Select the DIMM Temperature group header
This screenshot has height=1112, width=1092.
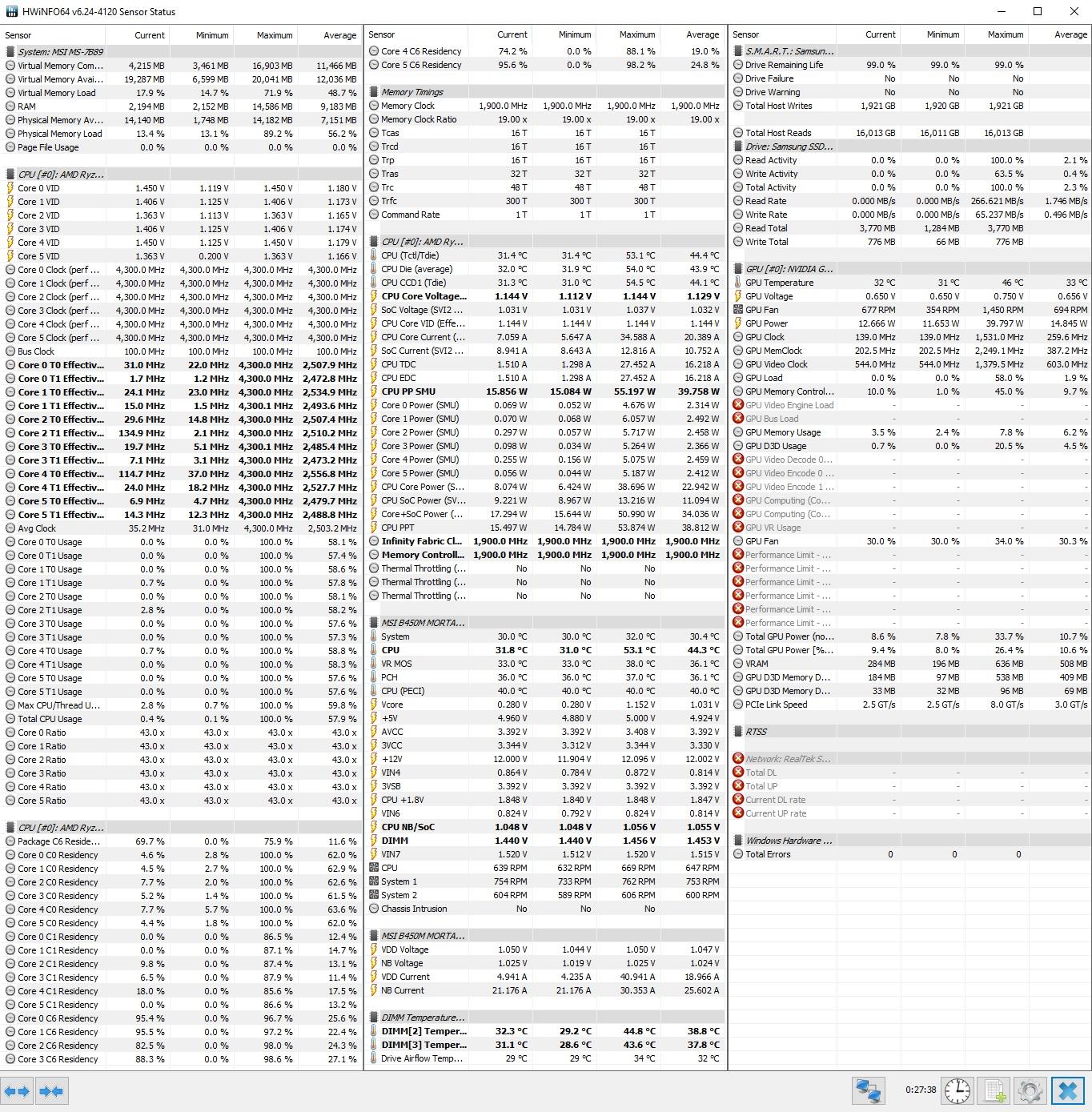[x=545, y=1018]
